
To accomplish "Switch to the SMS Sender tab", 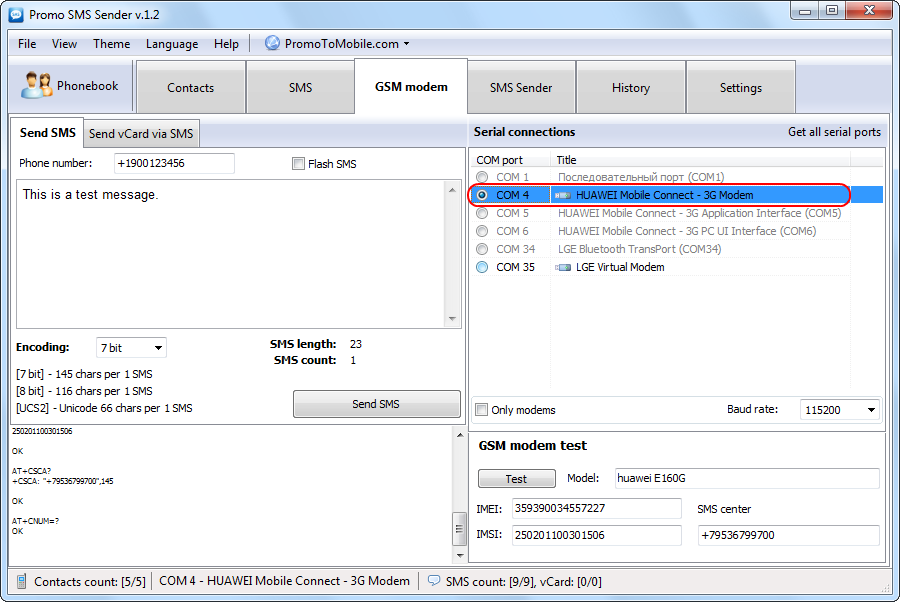I will 521,87.
